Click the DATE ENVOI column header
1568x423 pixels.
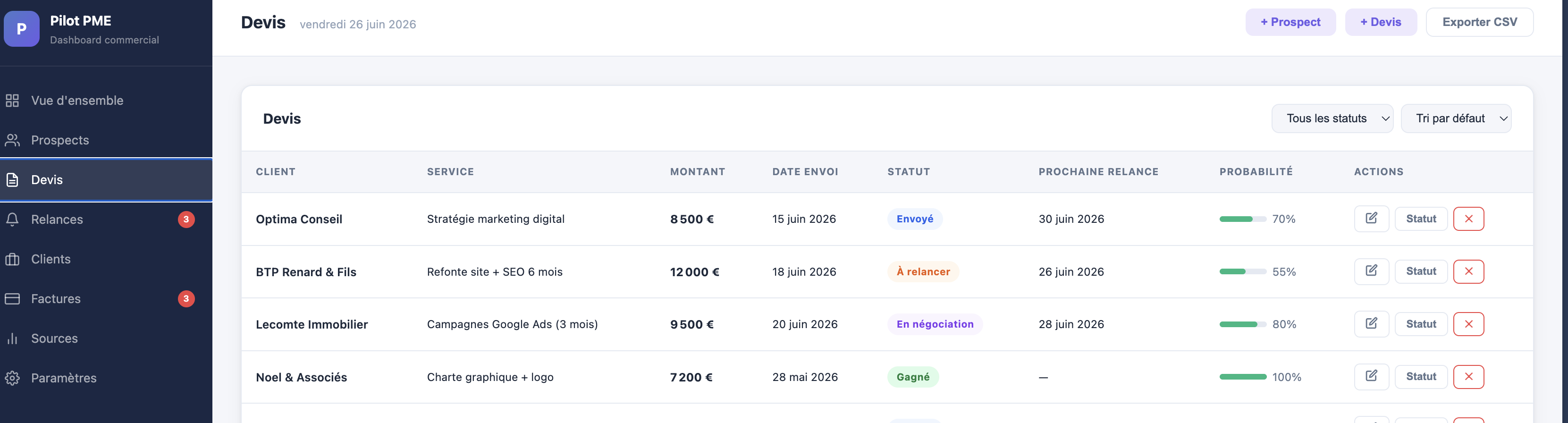pos(805,172)
